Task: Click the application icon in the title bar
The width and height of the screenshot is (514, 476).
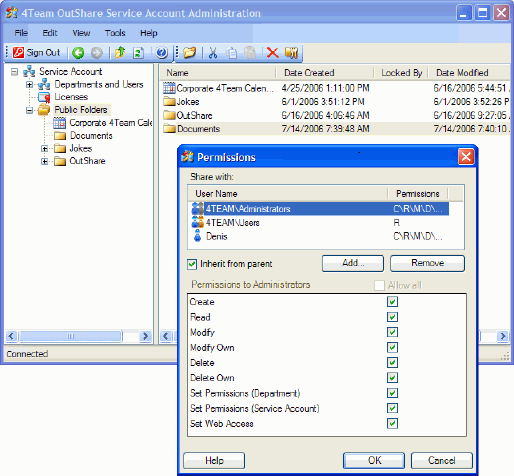Action: click(12, 13)
